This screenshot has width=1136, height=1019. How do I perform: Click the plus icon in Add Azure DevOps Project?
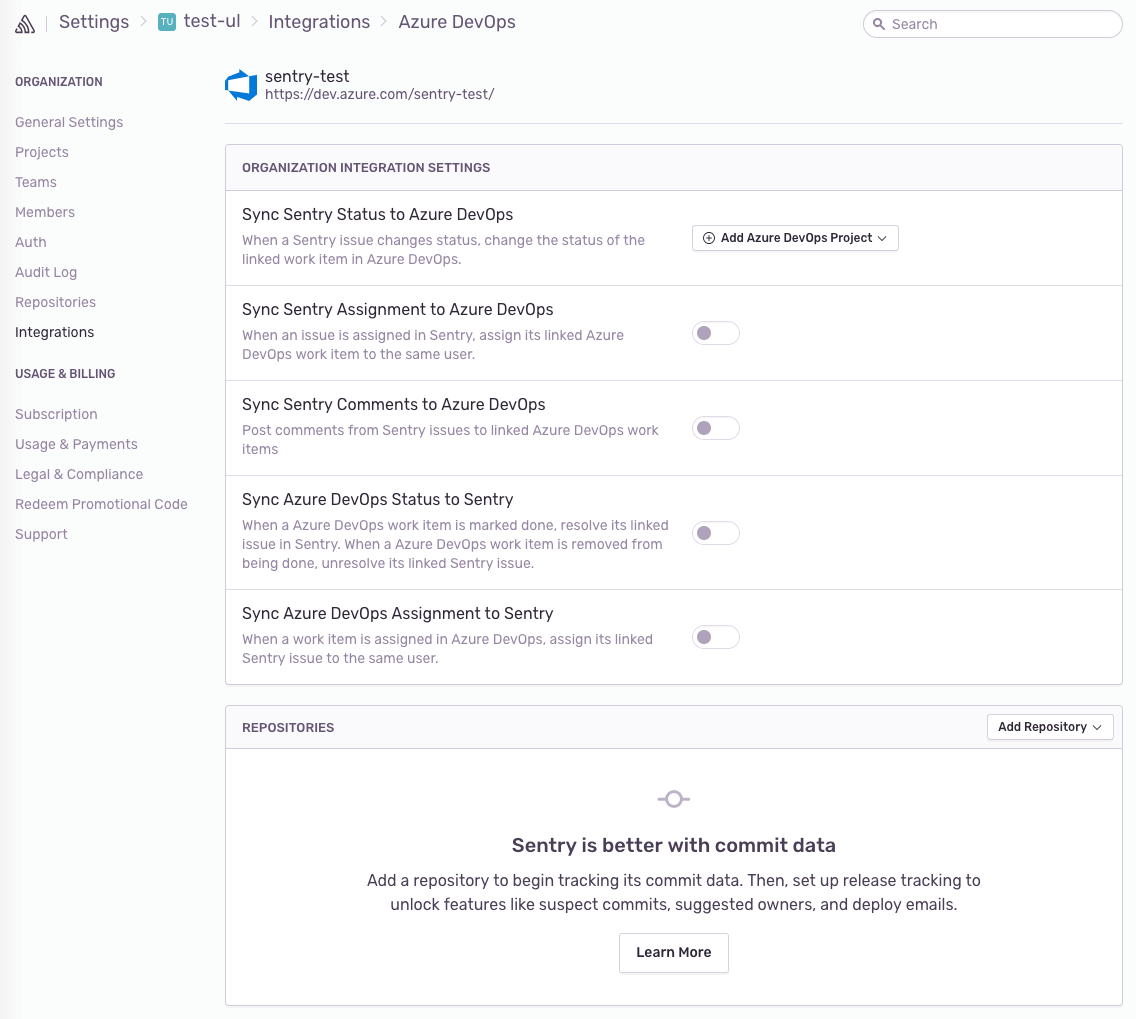708,237
